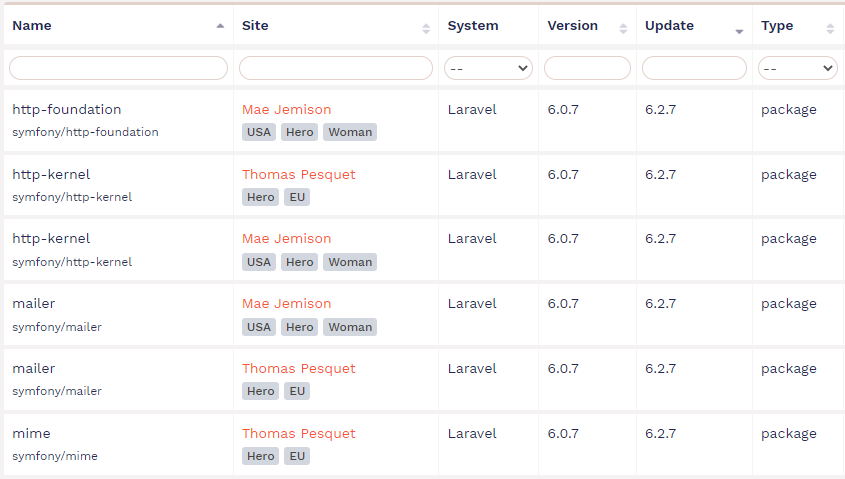The width and height of the screenshot is (845, 479).
Task: Open Thomas Pesquet link in mailer row
Action: 299,369
